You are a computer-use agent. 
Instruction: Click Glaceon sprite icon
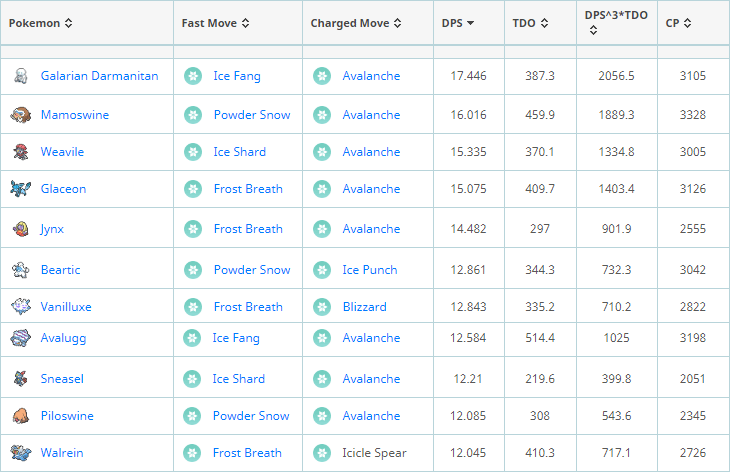pos(20,189)
